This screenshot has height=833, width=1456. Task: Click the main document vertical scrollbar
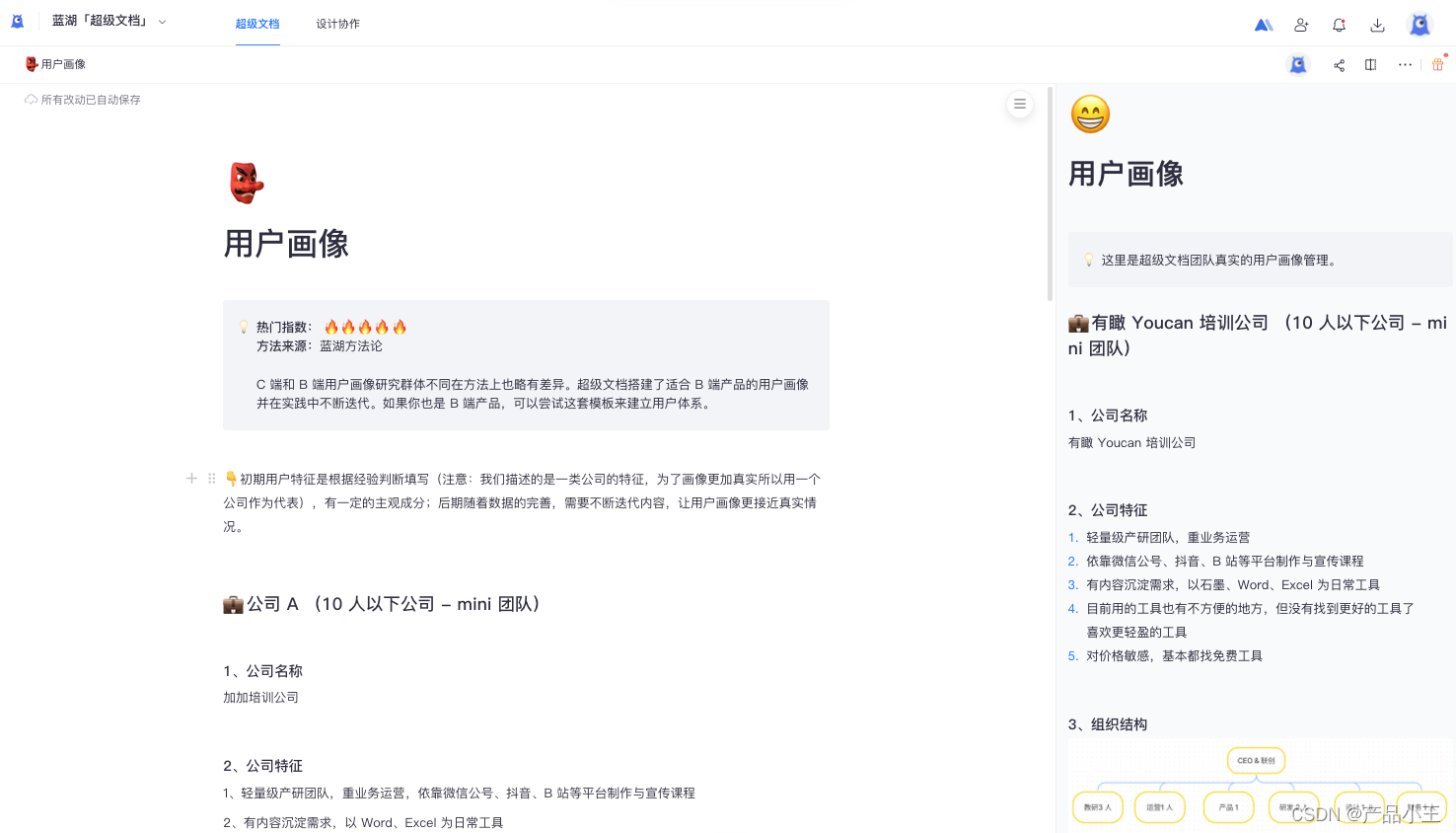(1050, 193)
